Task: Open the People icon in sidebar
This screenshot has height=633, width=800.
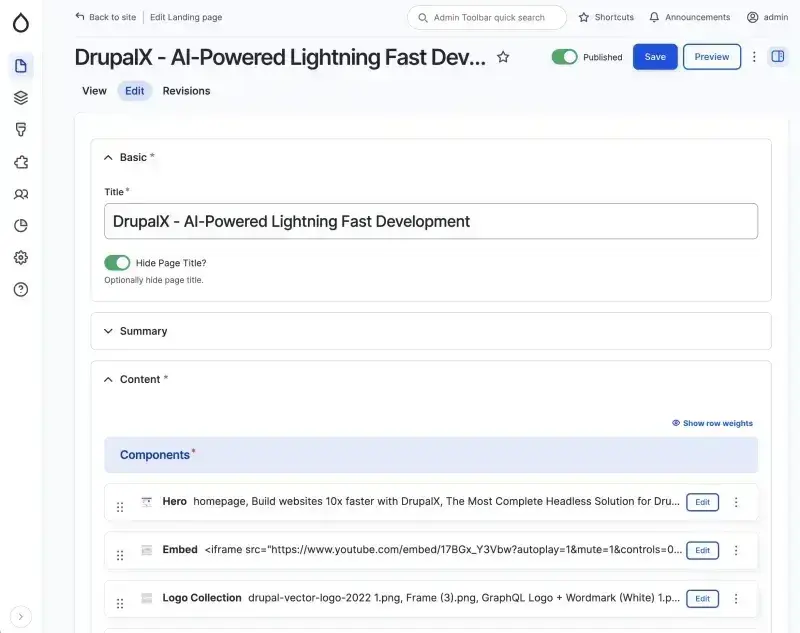Action: coord(21,194)
